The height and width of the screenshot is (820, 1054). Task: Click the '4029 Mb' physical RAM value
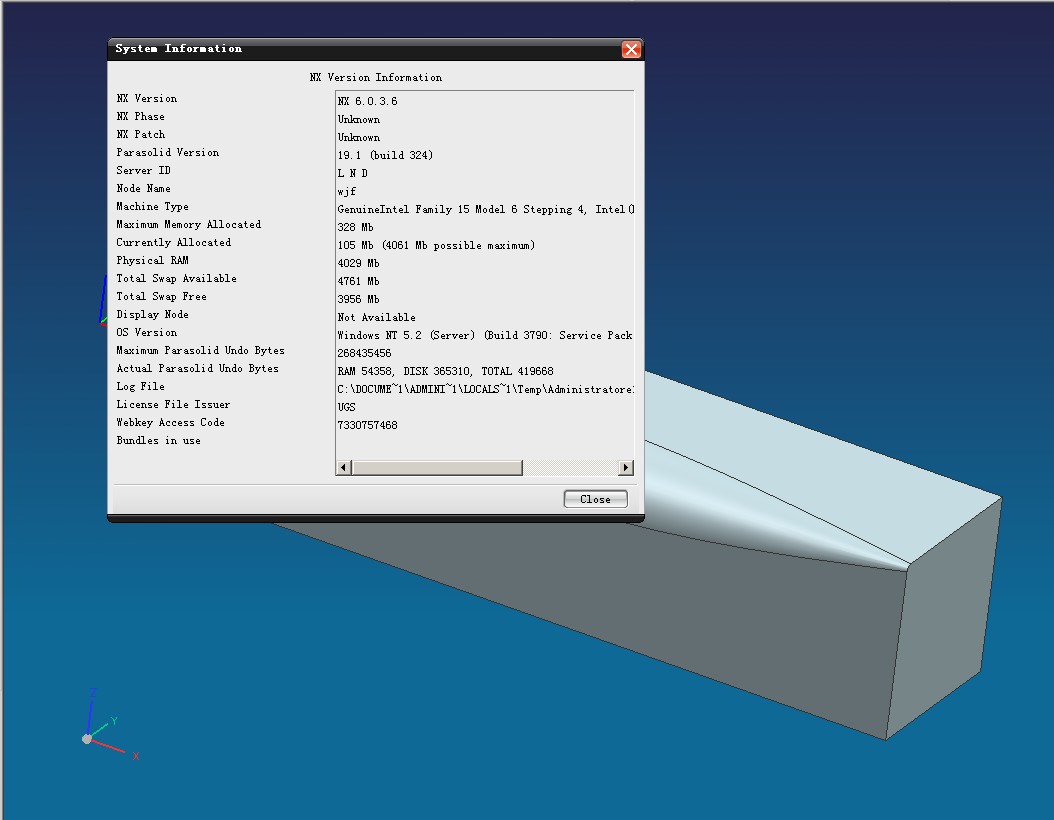point(358,263)
